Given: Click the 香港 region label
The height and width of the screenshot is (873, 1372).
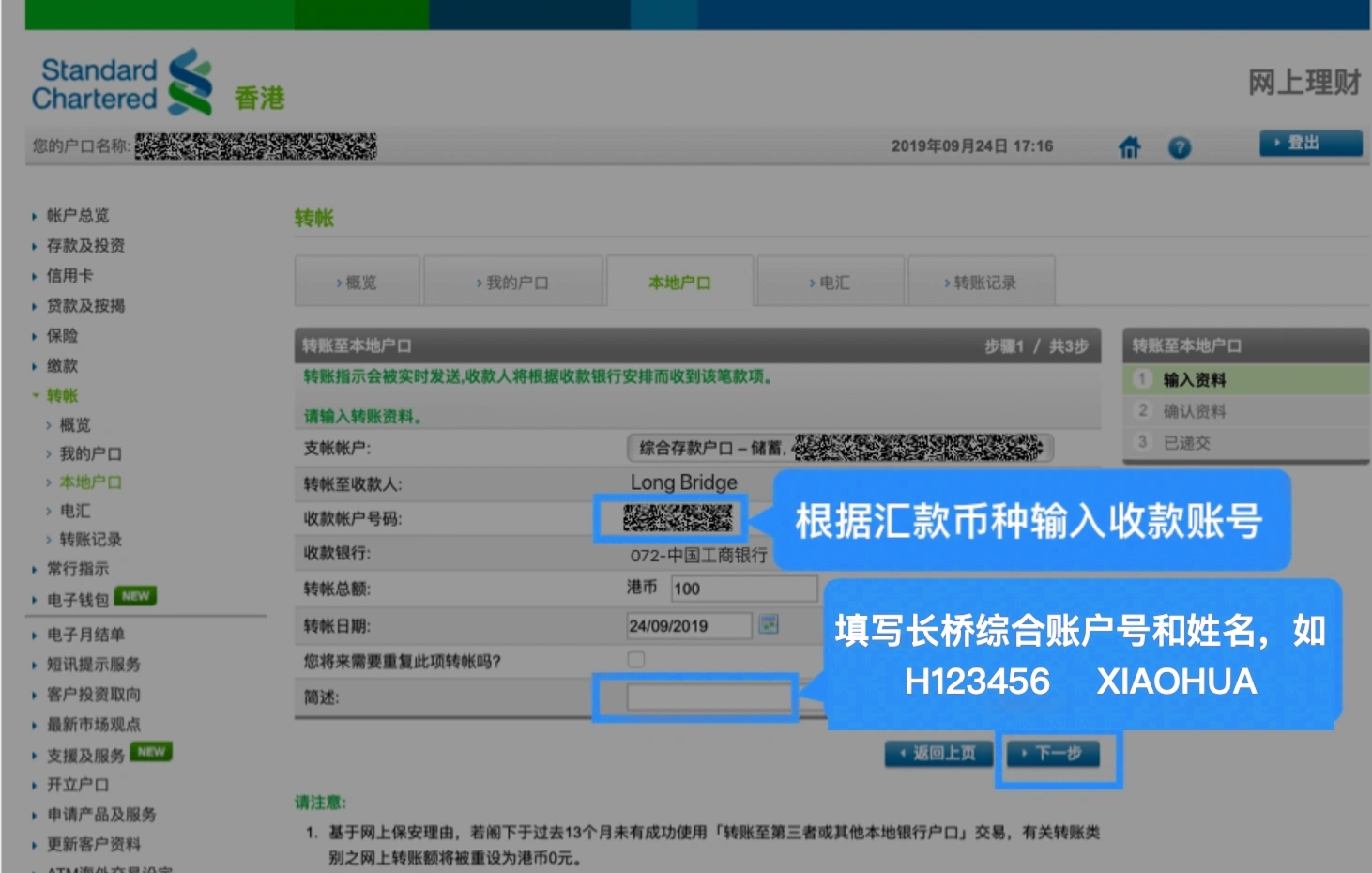Looking at the screenshot, I should [x=259, y=98].
